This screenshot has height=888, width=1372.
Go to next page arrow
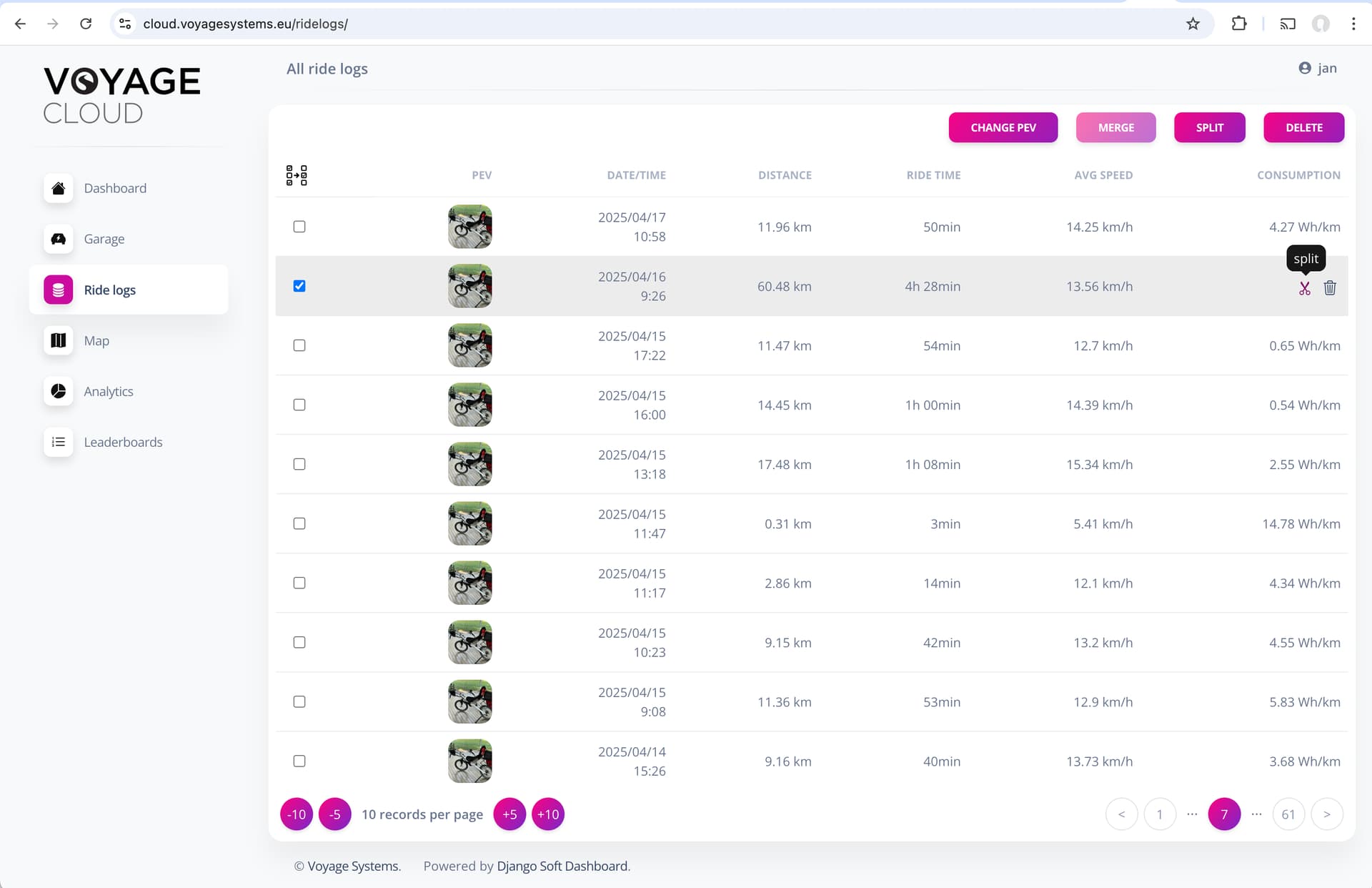click(1327, 814)
